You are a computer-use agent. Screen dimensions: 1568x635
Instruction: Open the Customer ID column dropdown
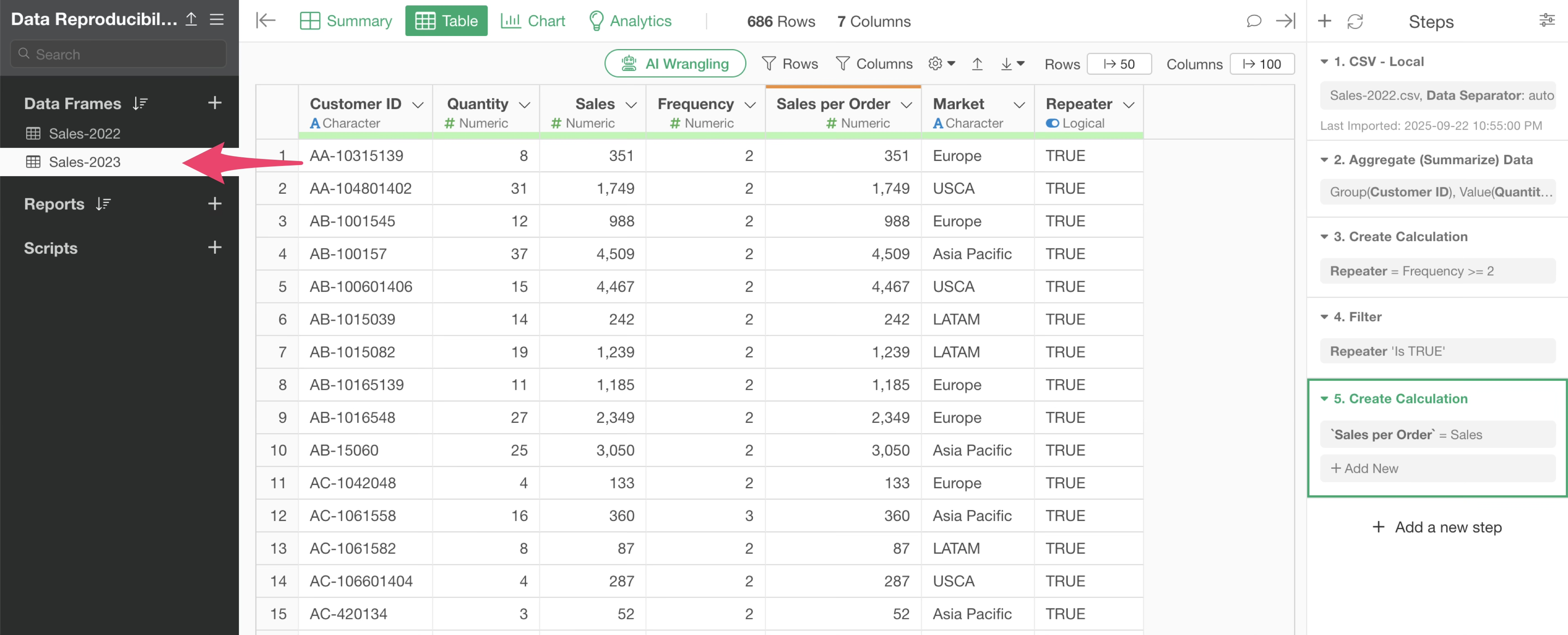[418, 105]
